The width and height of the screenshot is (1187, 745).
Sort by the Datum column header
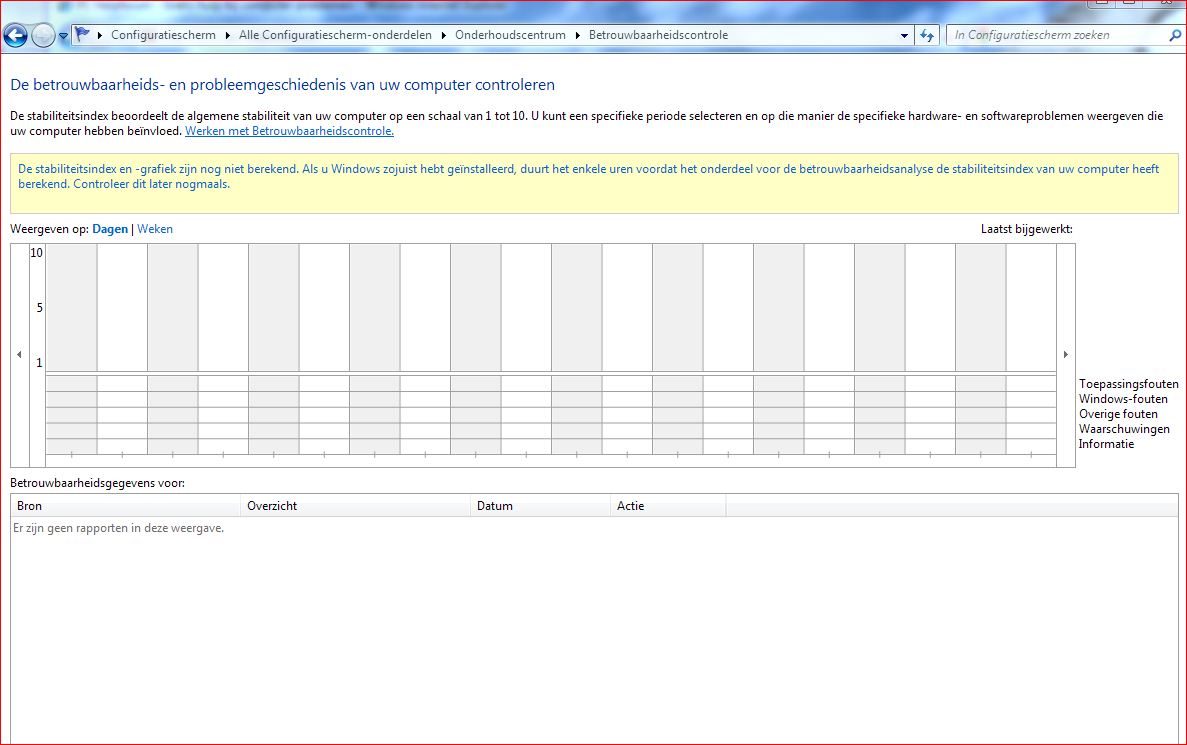[x=541, y=506]
